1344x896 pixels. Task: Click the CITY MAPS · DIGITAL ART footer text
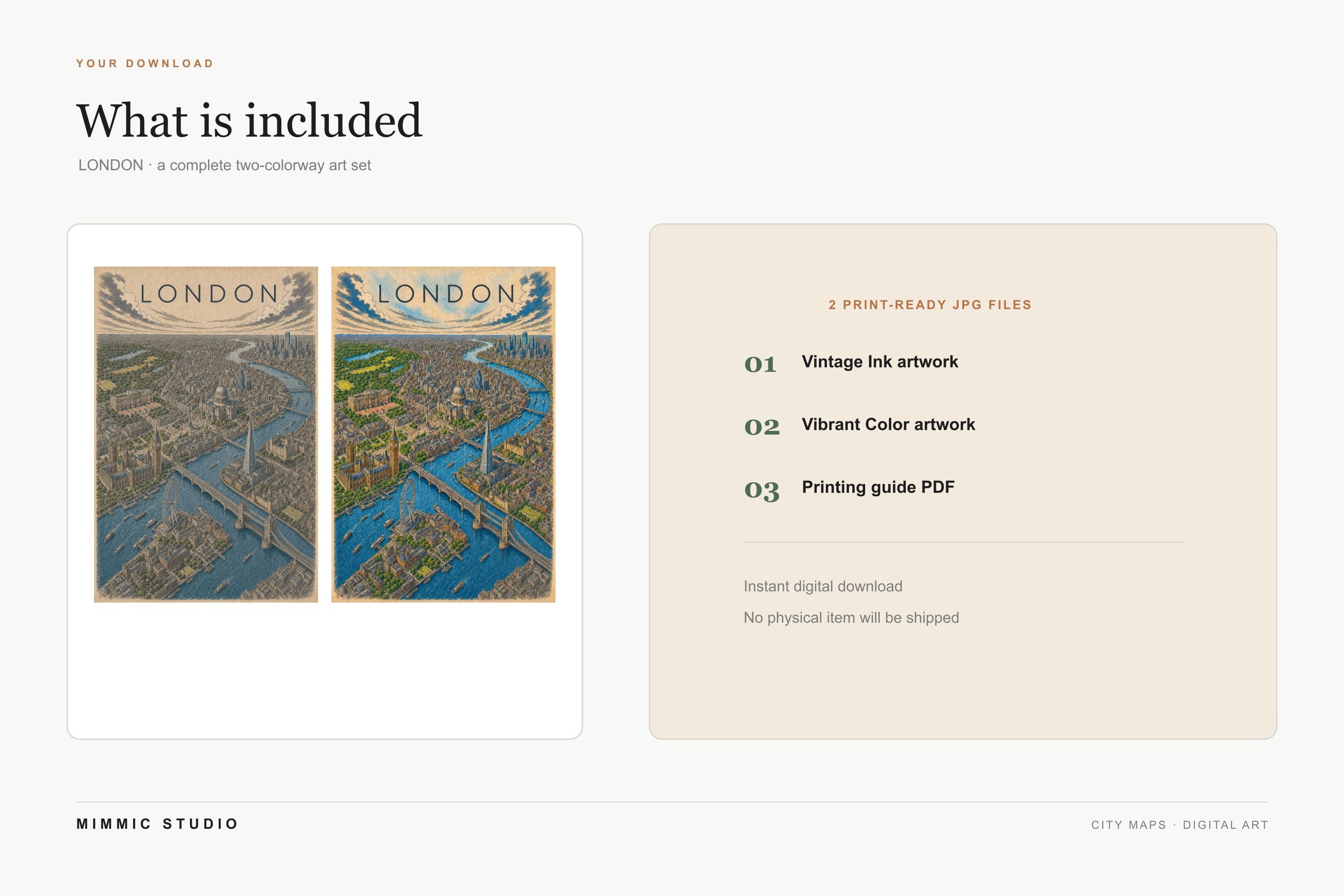[x=1180, y=825]
